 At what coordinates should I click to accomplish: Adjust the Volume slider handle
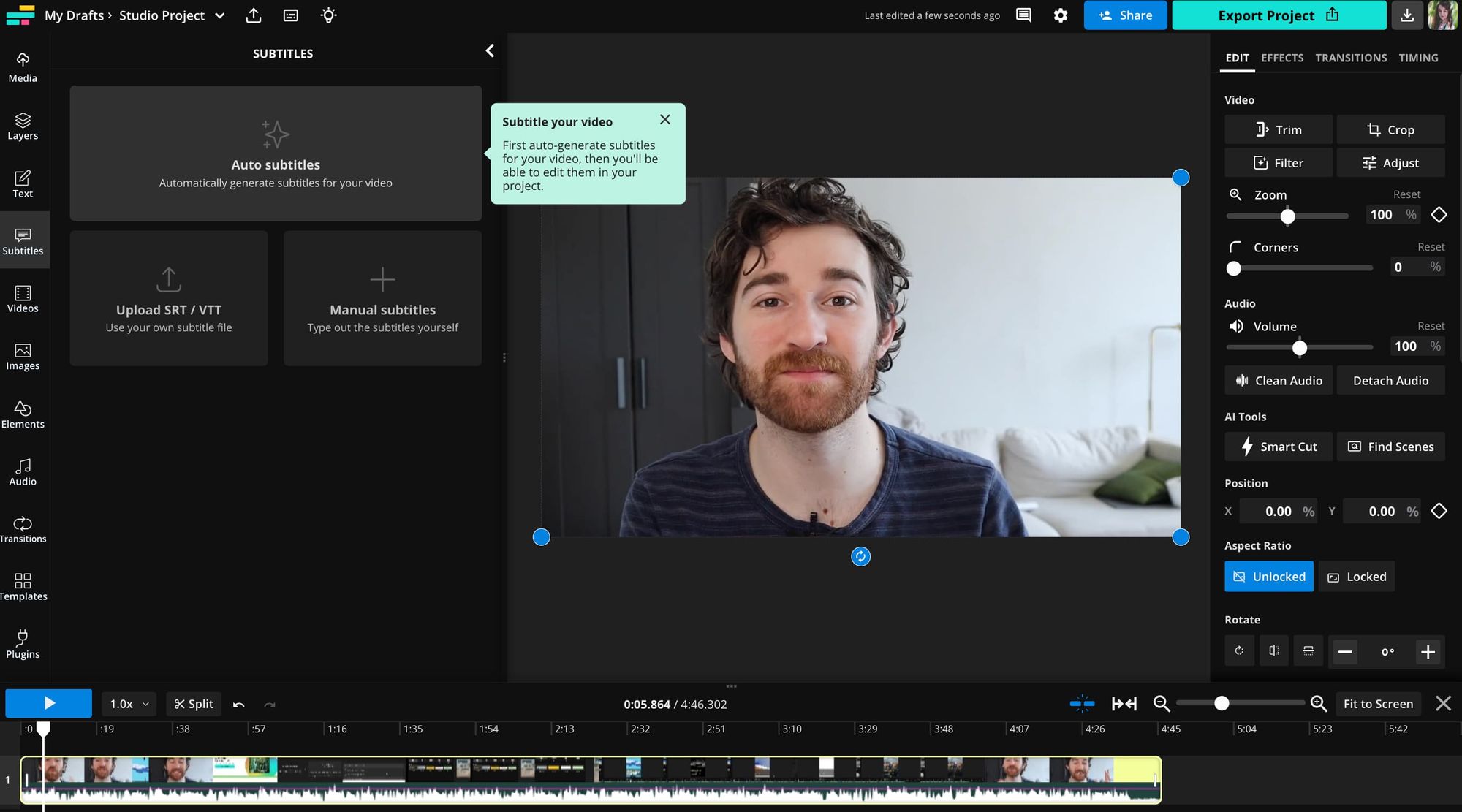pos(1299,348)
